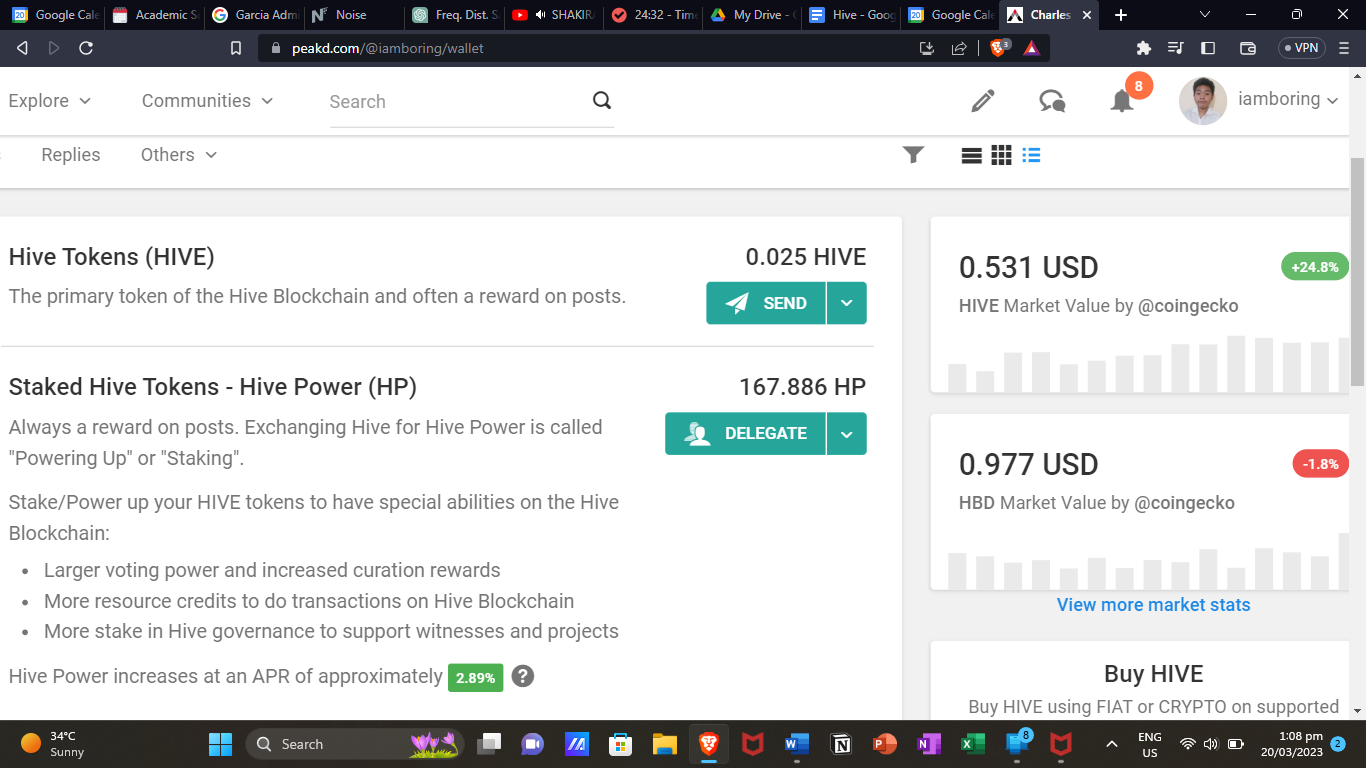Image resolution: width=1366 pixels, height=768 pixels.
Task: Click the @coingecko link under HBD value
Action: click(x=1184, y=503)
